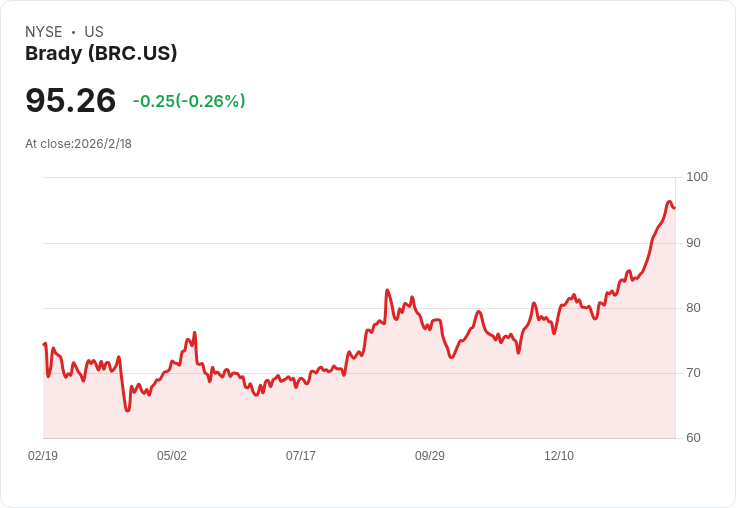Click the 80 y-axis price label
Screen dimensions: 736x508
(694, 308)
